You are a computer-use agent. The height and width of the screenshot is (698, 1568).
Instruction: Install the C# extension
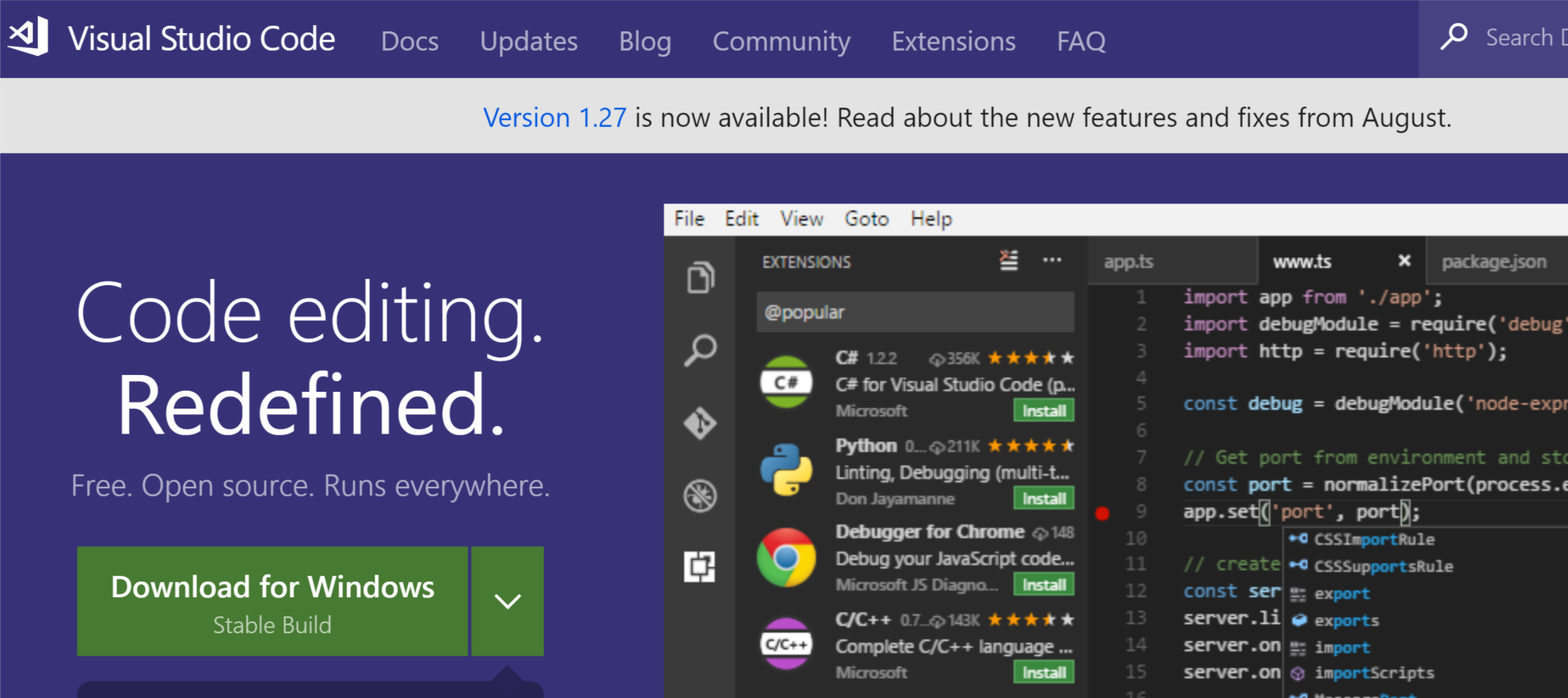(x=1043, y=411)
